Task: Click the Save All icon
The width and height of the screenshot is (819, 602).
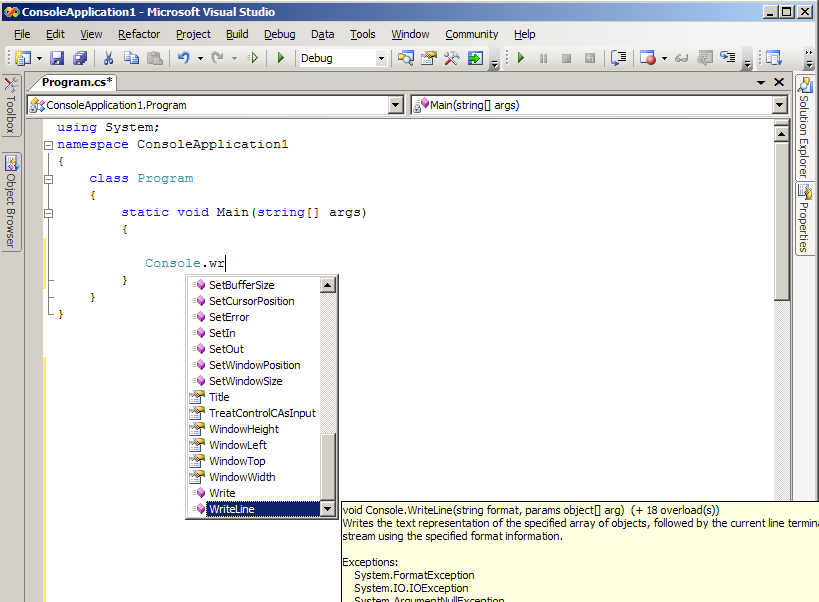Action: coord(80,58)
